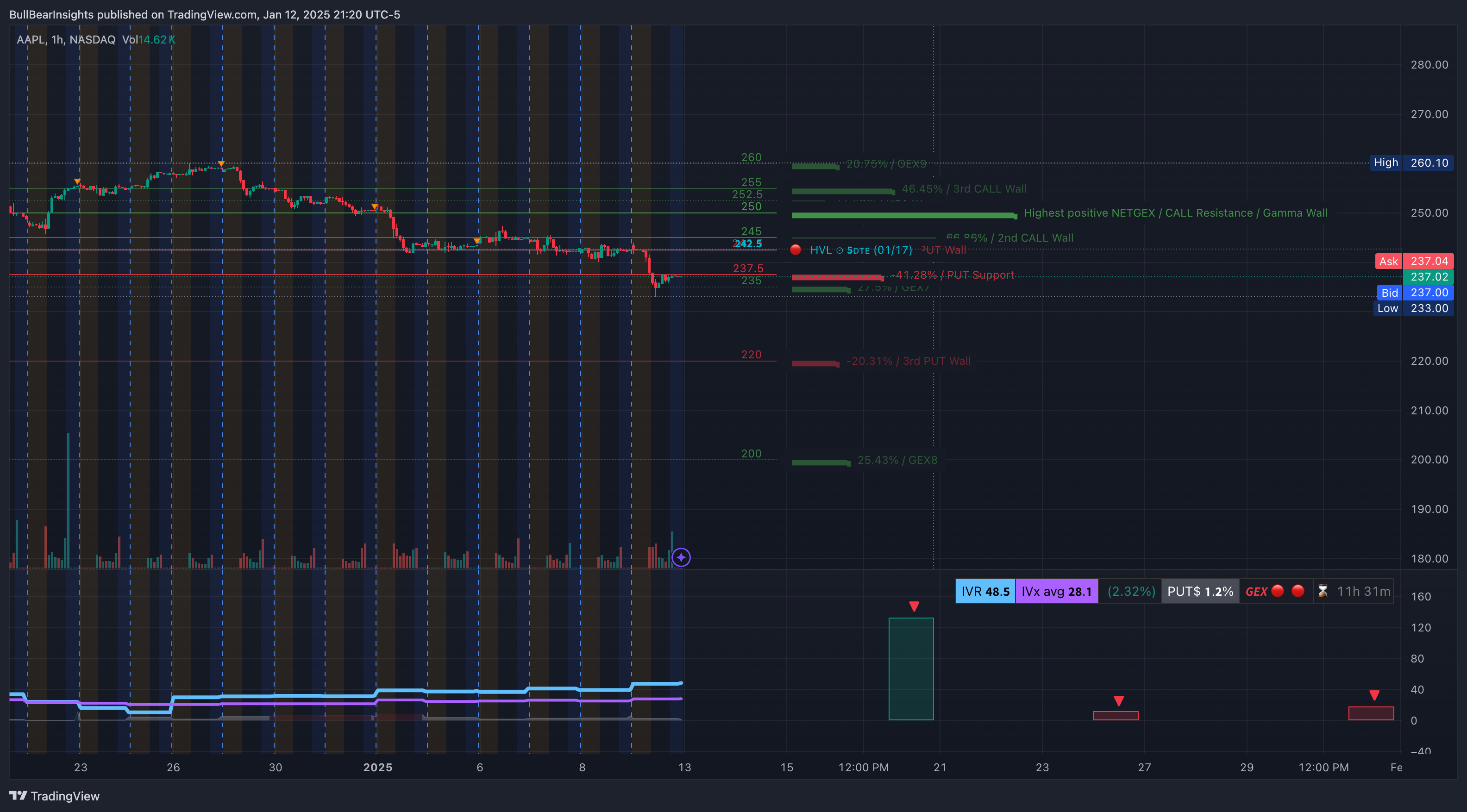The height and width of the screenshot is (812, 1467).
Task: Click the red triangle marker near date 27
Action: (x=1118, y=700)
